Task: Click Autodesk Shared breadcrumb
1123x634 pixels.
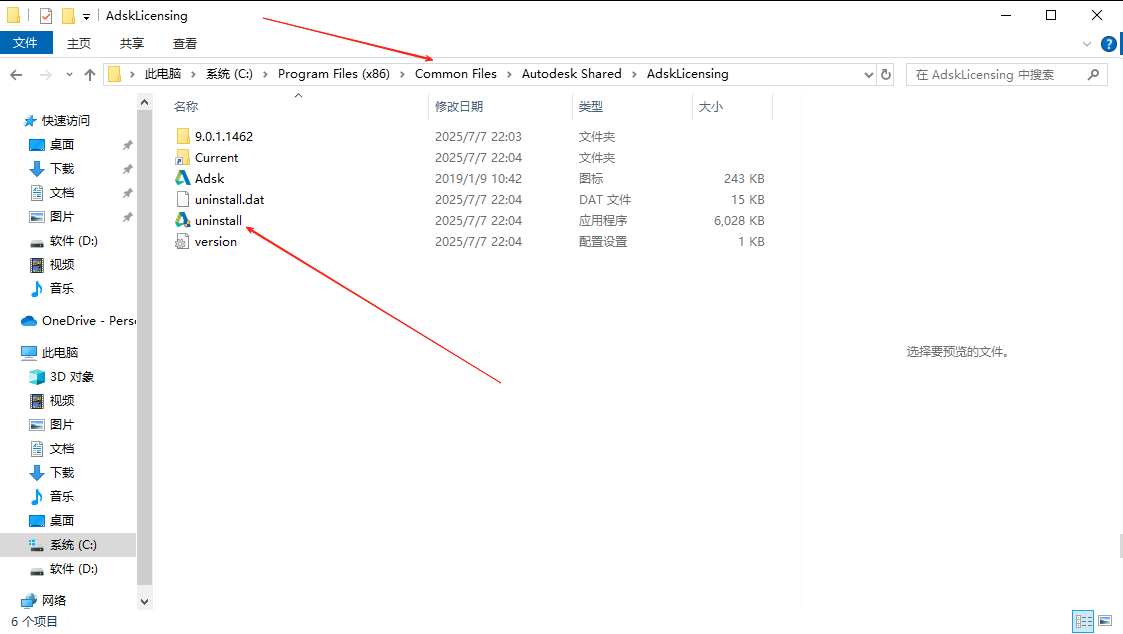Action: 572,74
